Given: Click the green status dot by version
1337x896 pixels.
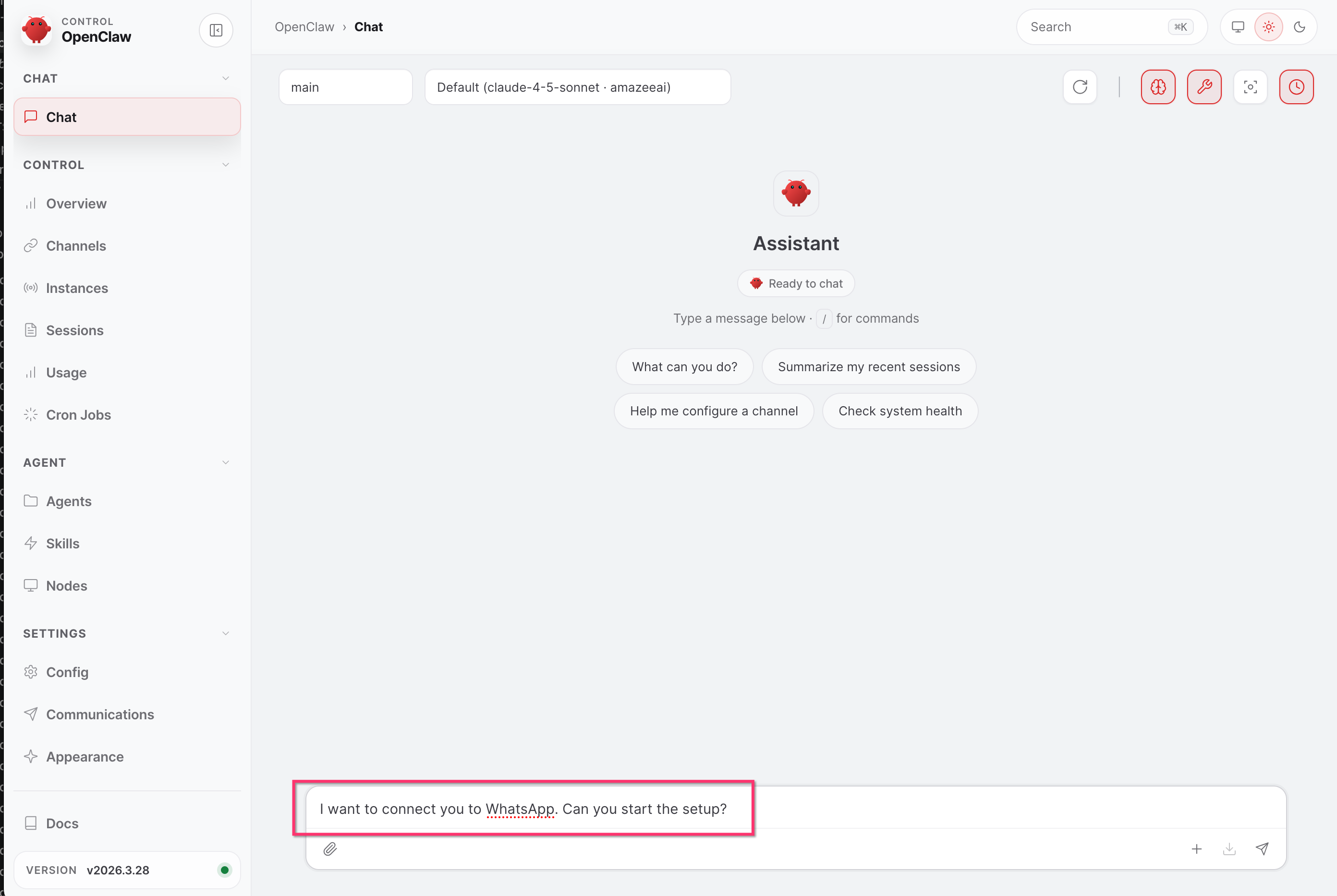Looking at the screenshot, I should click(x=225, y=870).
